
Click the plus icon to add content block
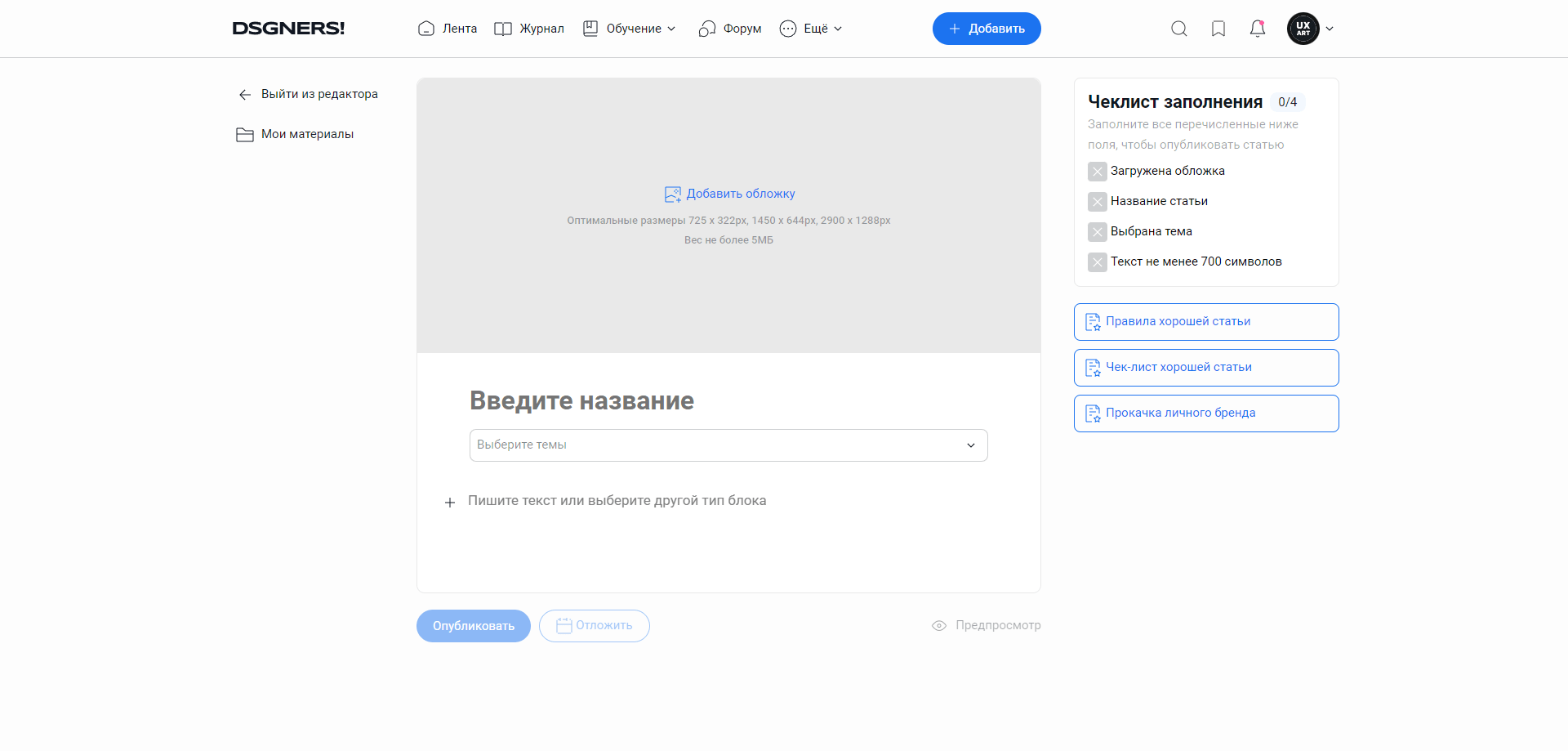point(450,502)
